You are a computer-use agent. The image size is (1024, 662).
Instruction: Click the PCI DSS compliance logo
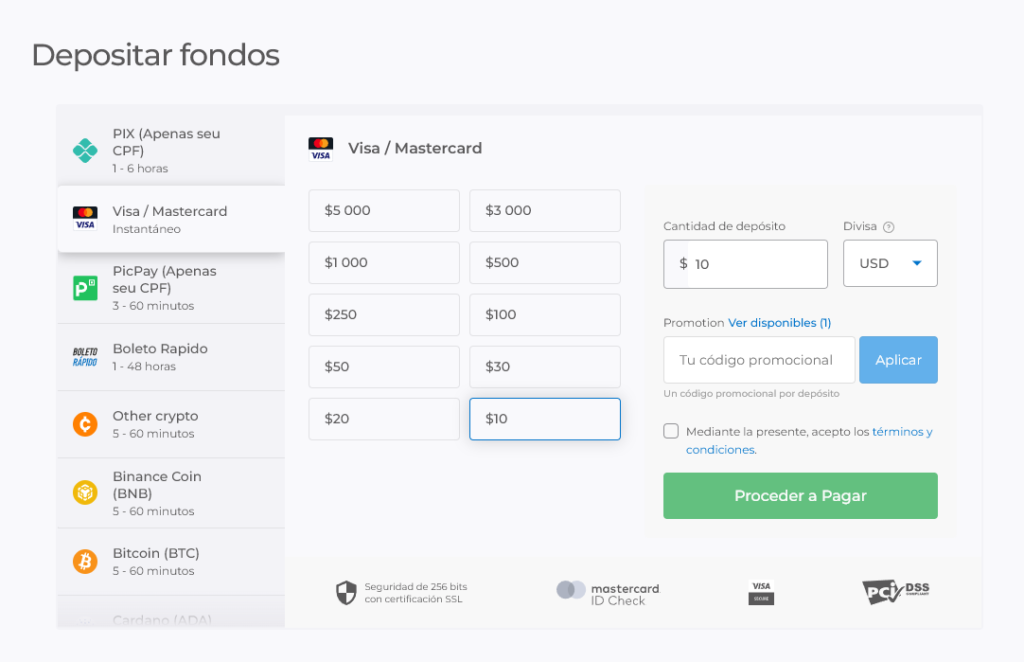click(x=896, y=591)
